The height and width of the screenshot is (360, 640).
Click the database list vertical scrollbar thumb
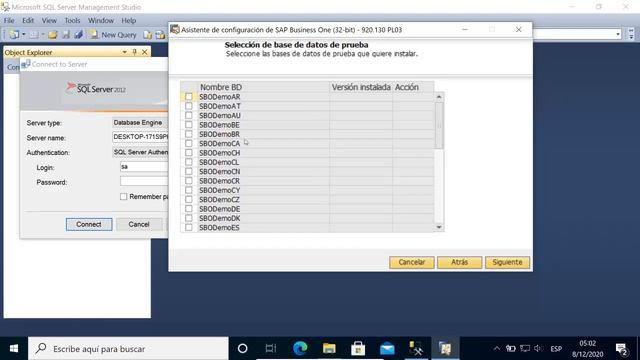439,125
